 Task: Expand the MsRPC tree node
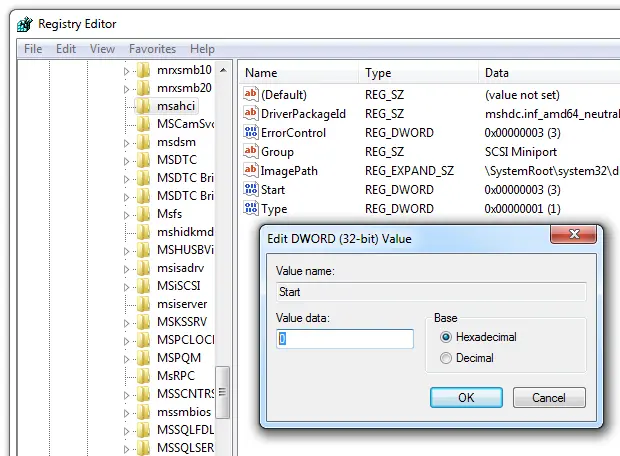127,374
